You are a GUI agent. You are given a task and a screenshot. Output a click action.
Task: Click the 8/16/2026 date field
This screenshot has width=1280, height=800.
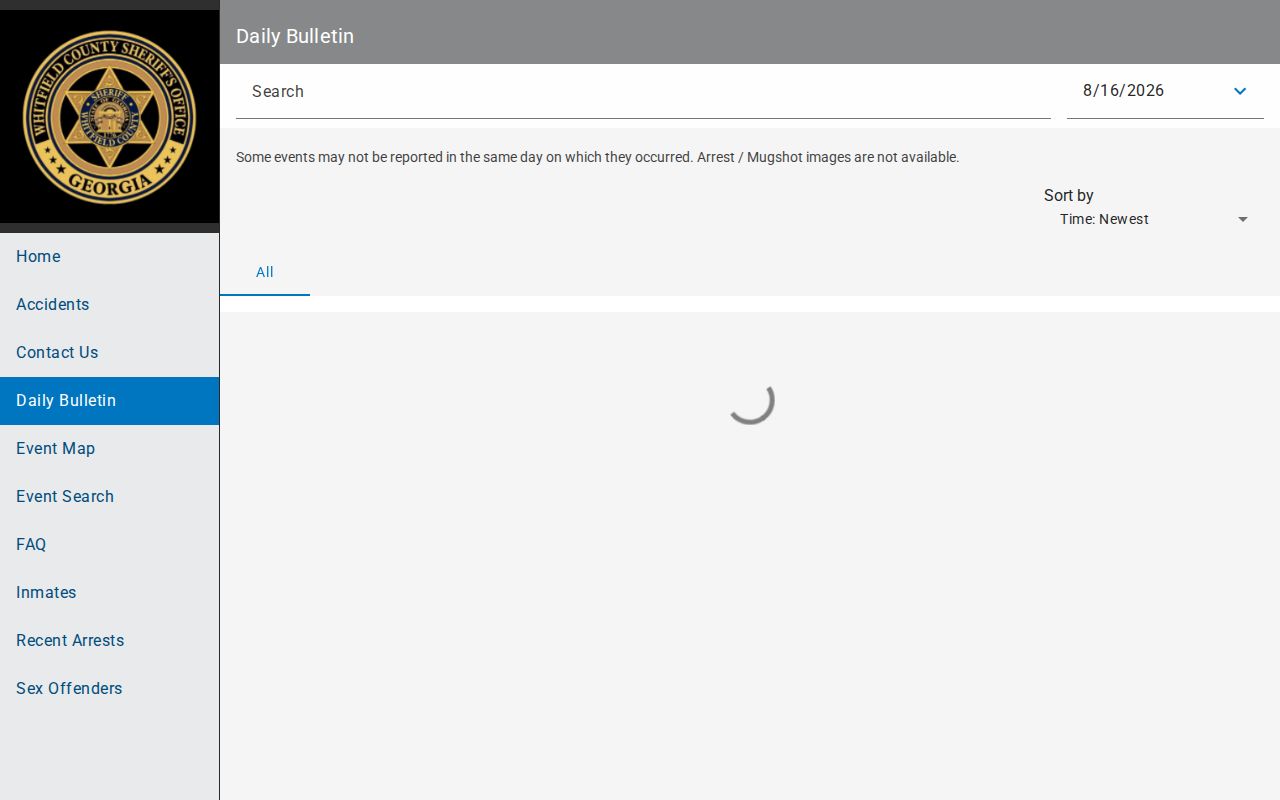point(1165,92)
